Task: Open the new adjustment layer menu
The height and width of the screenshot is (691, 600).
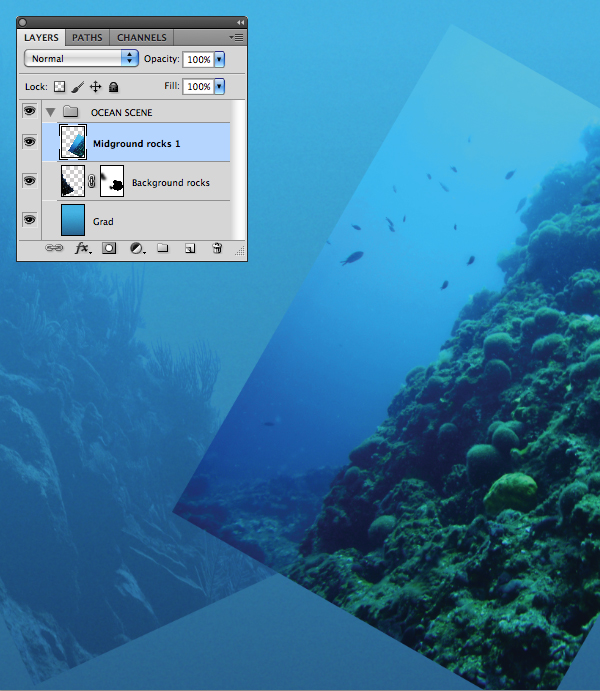Action: point(137,249)
